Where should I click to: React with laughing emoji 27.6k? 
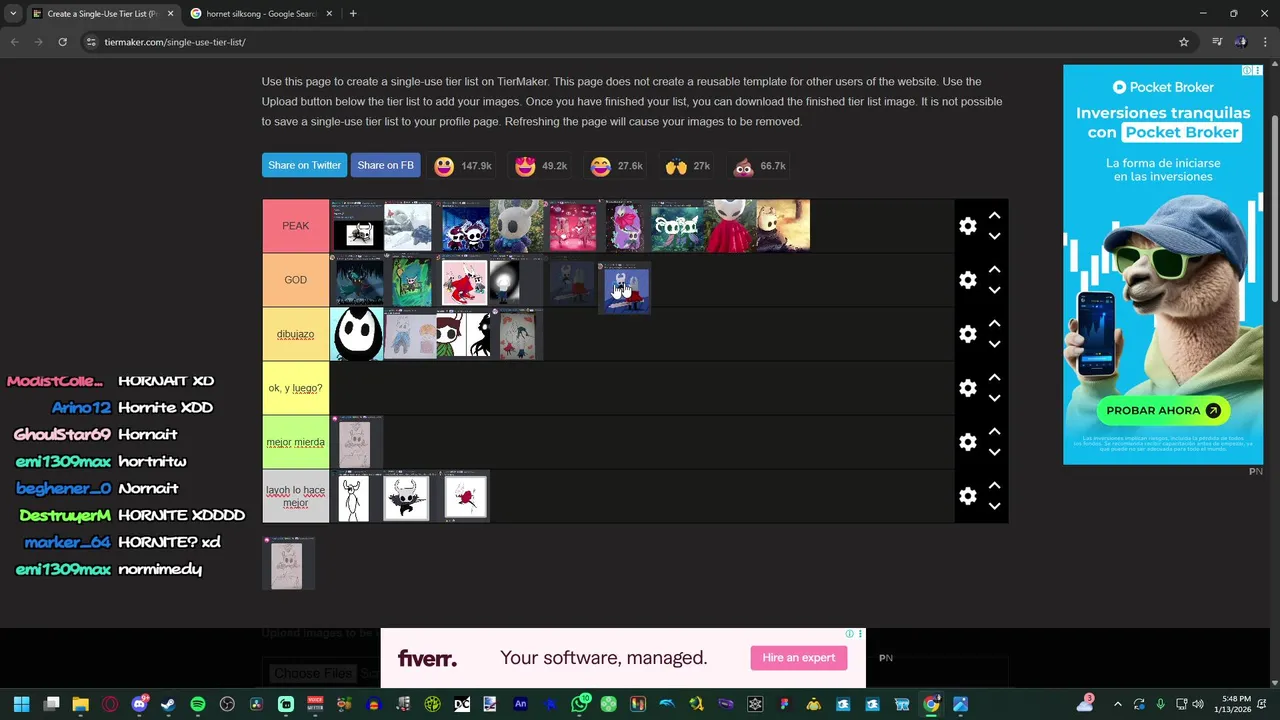616,166
